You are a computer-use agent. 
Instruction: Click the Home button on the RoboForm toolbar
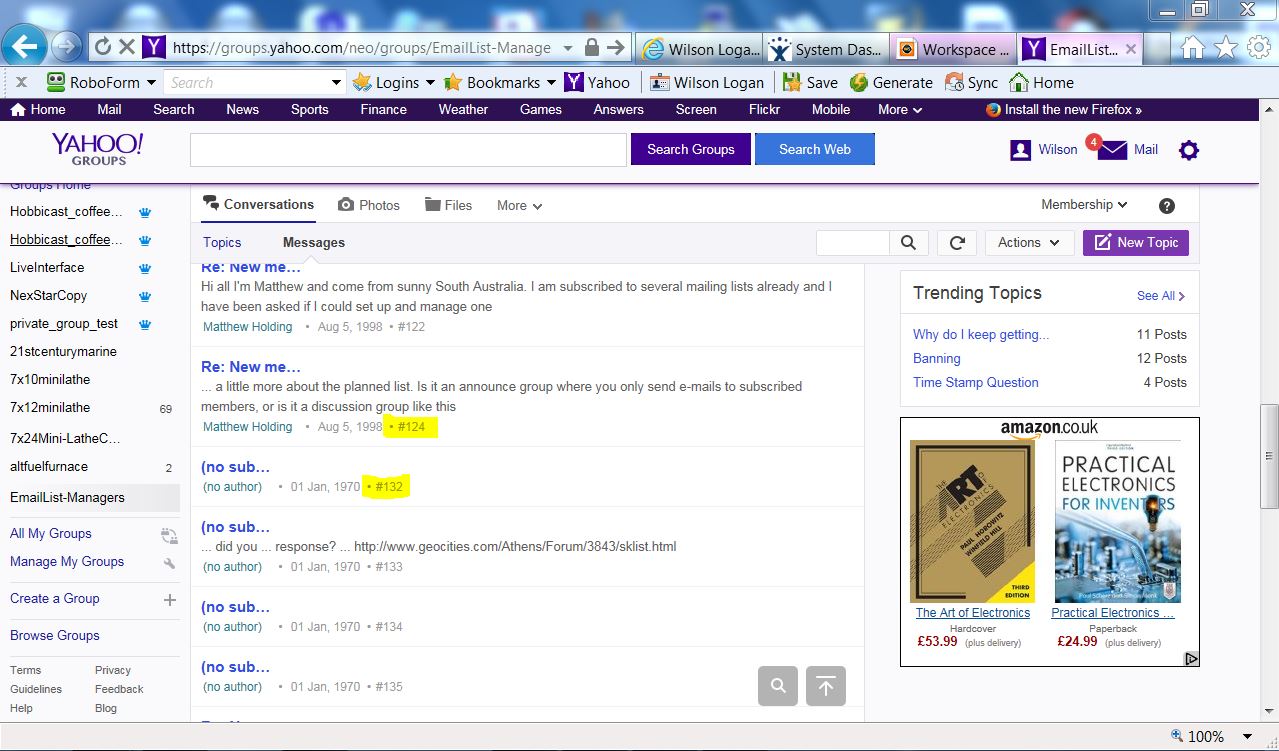(x=1041, y=83)
